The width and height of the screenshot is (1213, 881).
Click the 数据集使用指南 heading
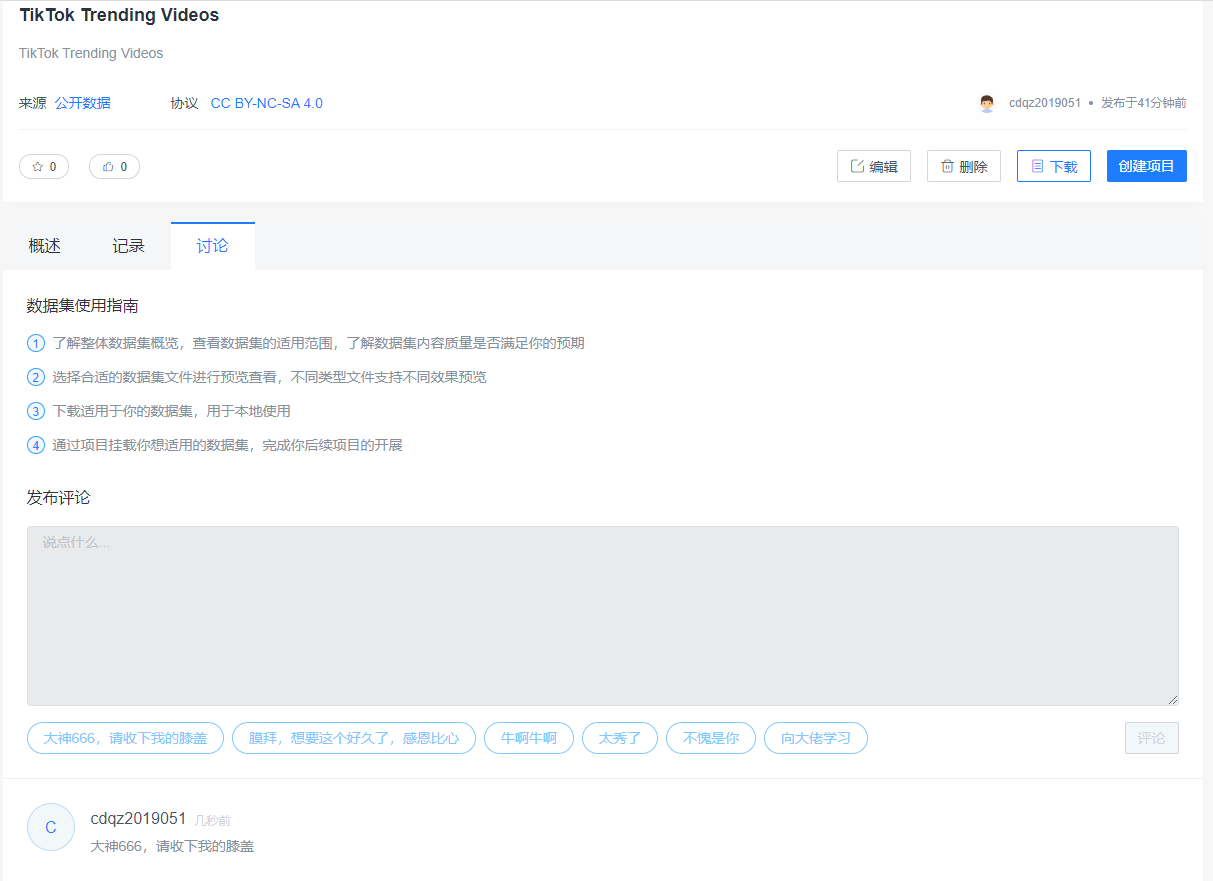(x=83, y=305)
